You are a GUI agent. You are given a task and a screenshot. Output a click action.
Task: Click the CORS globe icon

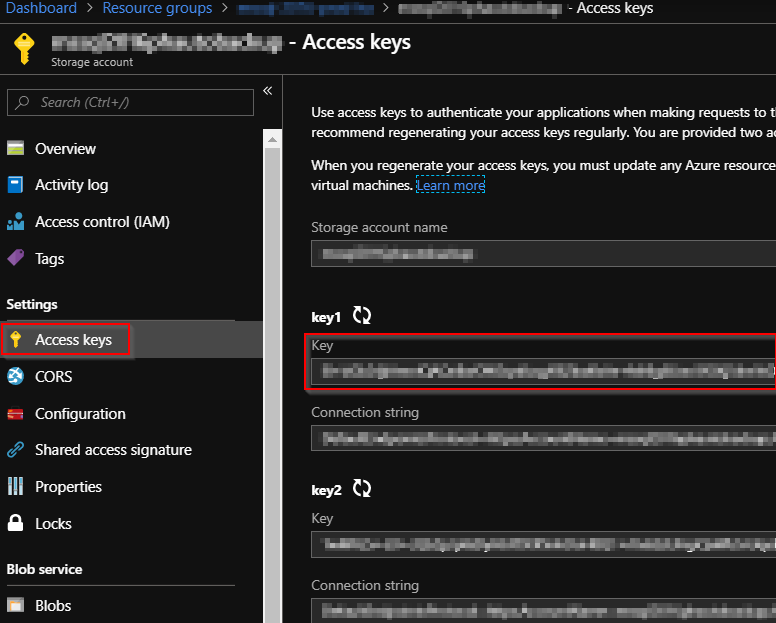coord(15,376)
